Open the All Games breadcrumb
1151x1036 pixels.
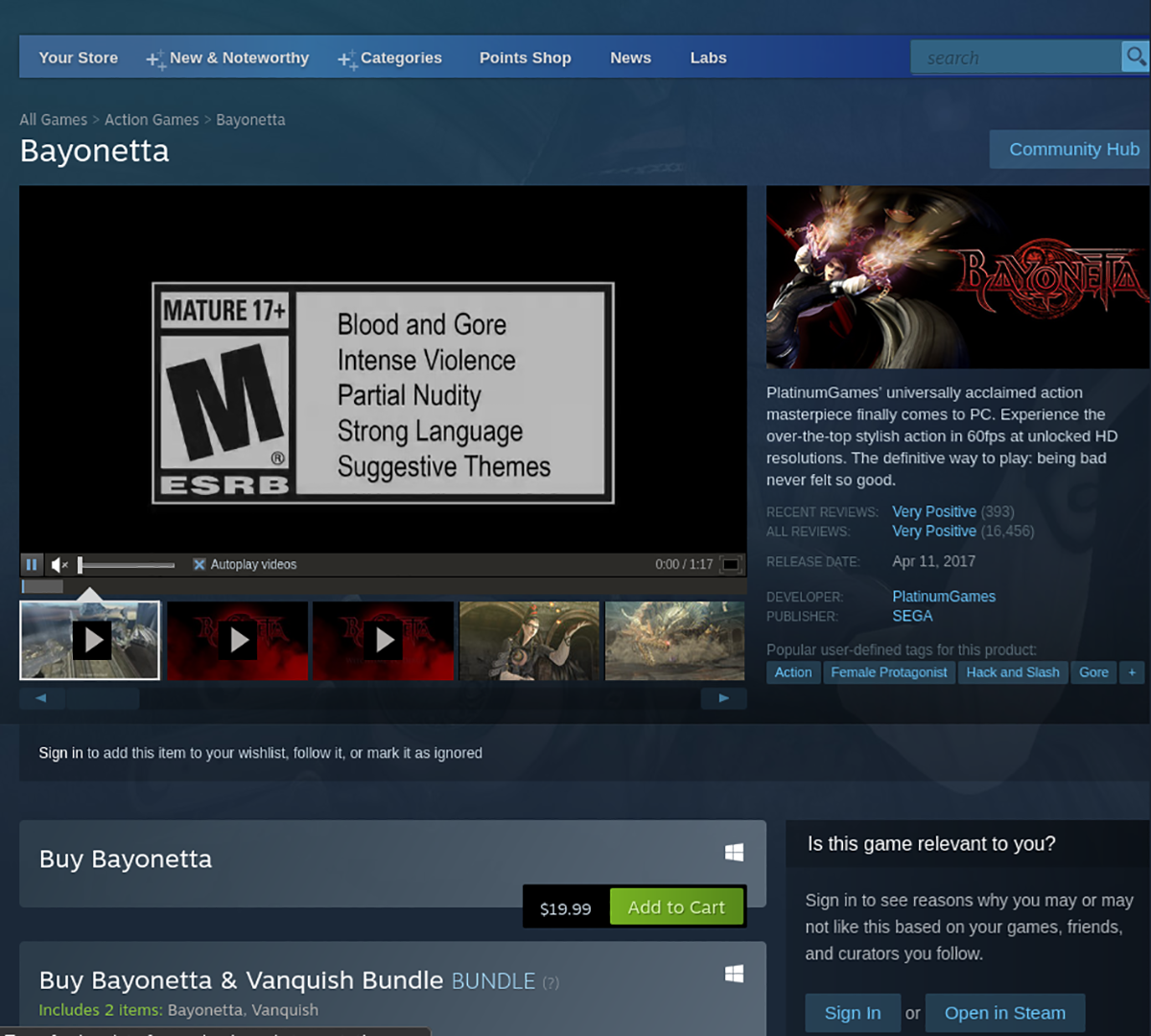(54, 120)
